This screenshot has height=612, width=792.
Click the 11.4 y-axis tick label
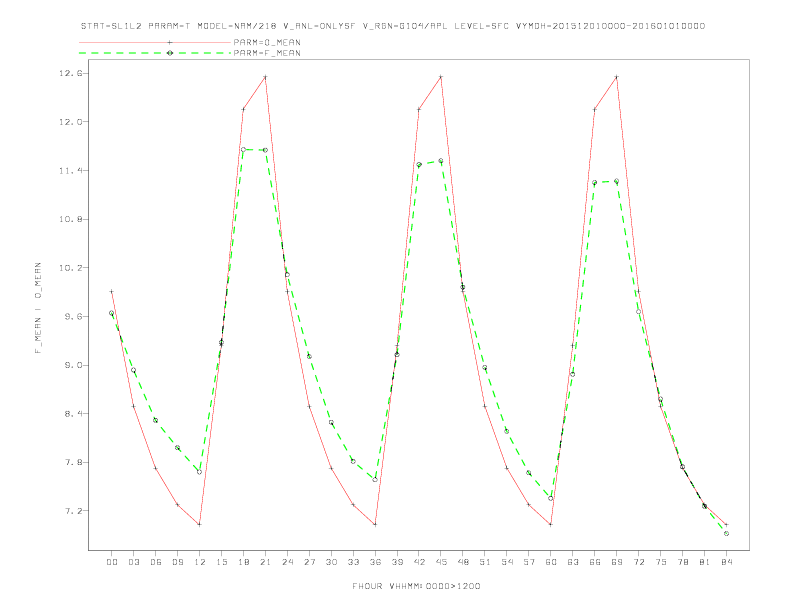coord(70,171)
